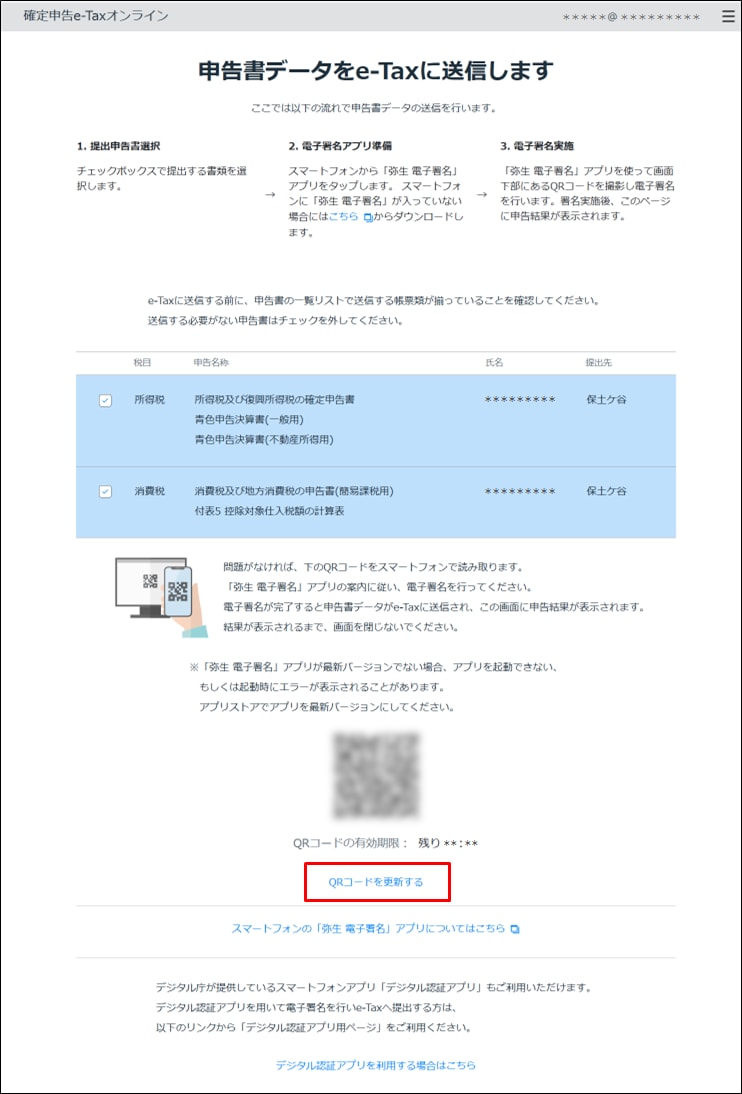Screen dimensions: 742x1094
Task: Click the 氏名 column header
Action: point(494,363)
